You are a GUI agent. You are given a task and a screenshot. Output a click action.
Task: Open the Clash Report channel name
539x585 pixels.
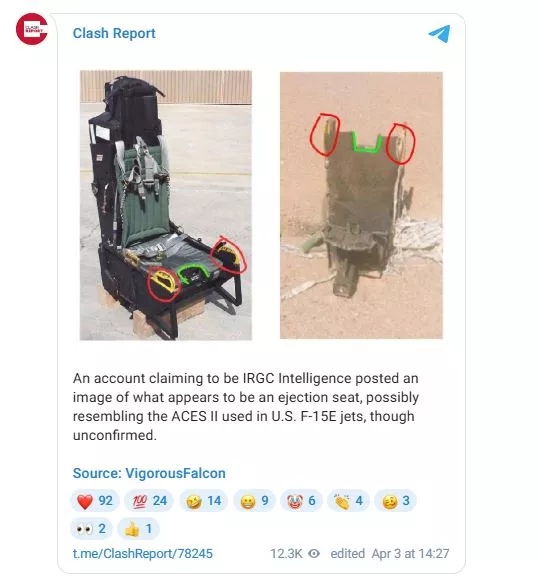coord(114,33)
